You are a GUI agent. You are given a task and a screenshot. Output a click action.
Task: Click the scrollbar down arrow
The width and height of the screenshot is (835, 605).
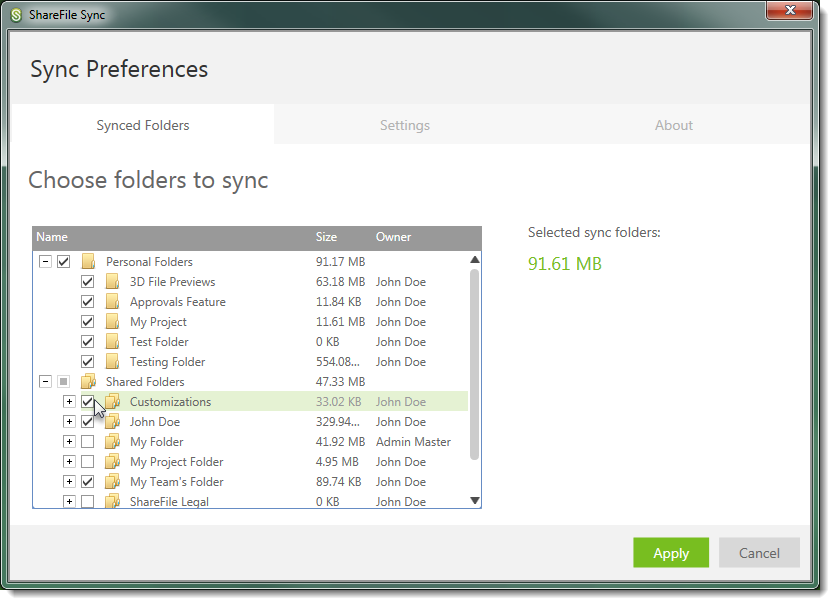(x=474, y=500)
